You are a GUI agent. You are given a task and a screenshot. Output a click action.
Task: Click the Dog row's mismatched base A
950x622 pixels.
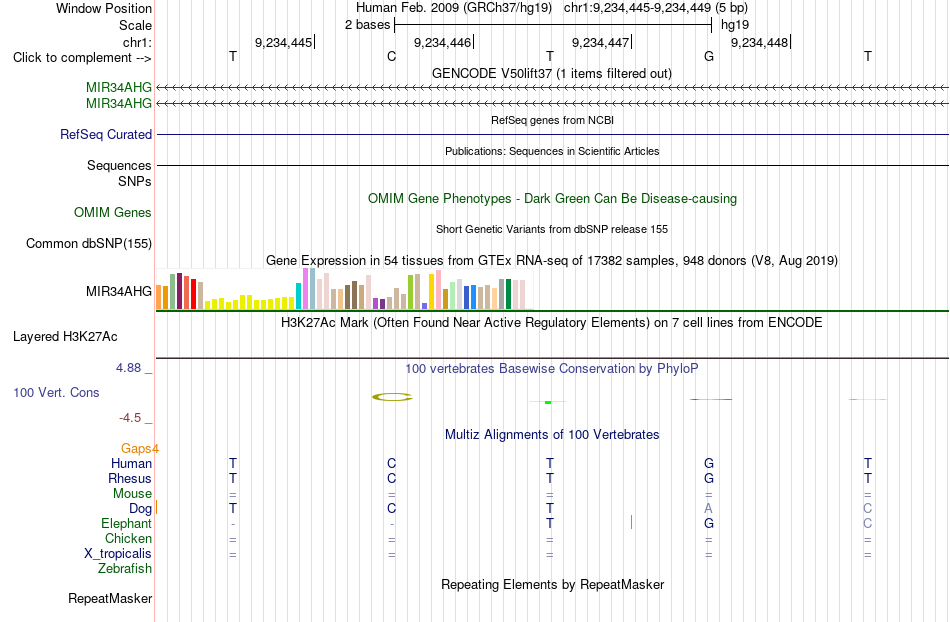pyautogui.click(x=709, y=508)
